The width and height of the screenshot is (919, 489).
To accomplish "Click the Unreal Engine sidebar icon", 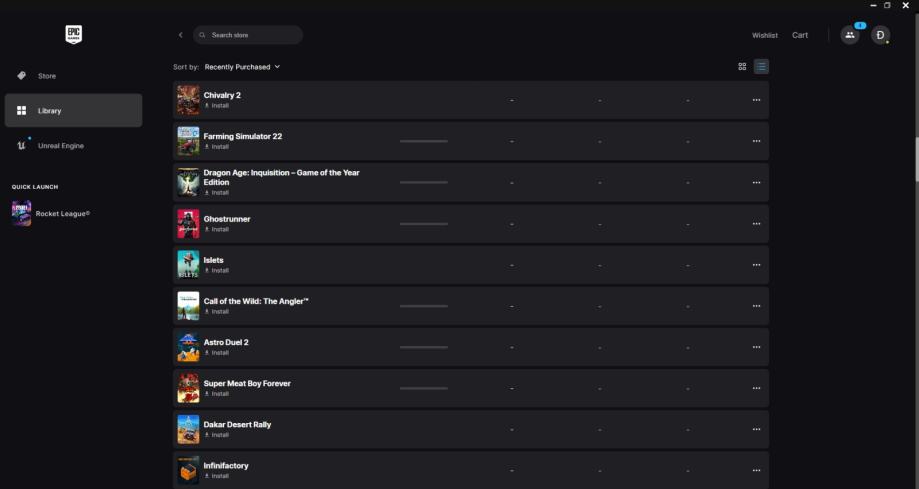I will click(22, 146).
